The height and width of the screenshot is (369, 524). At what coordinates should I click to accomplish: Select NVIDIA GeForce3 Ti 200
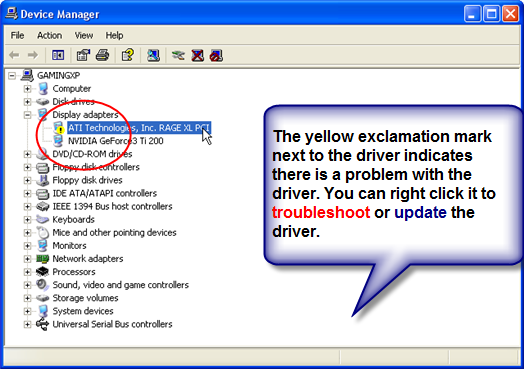pos(116,141)
